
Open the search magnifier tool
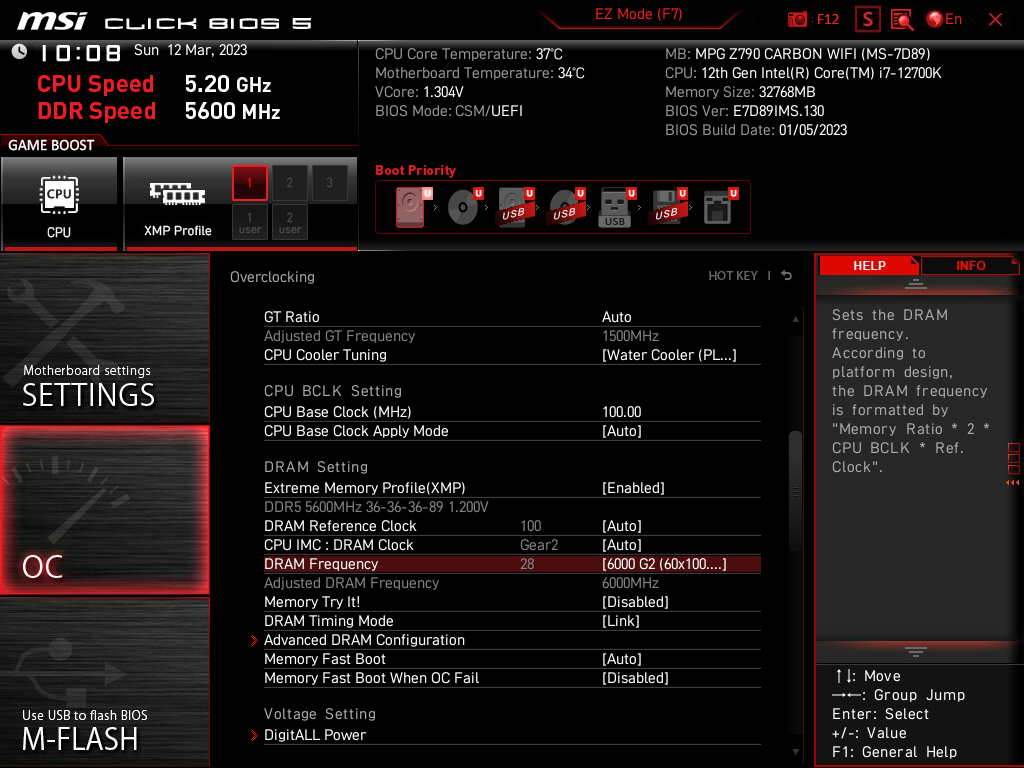tap(900, 18)
